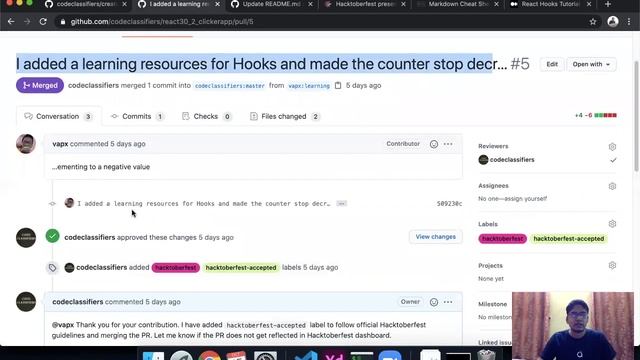The width and height of the screenshot is (640, 360).
Task: Click the View changes button
Action: [436, 237]
